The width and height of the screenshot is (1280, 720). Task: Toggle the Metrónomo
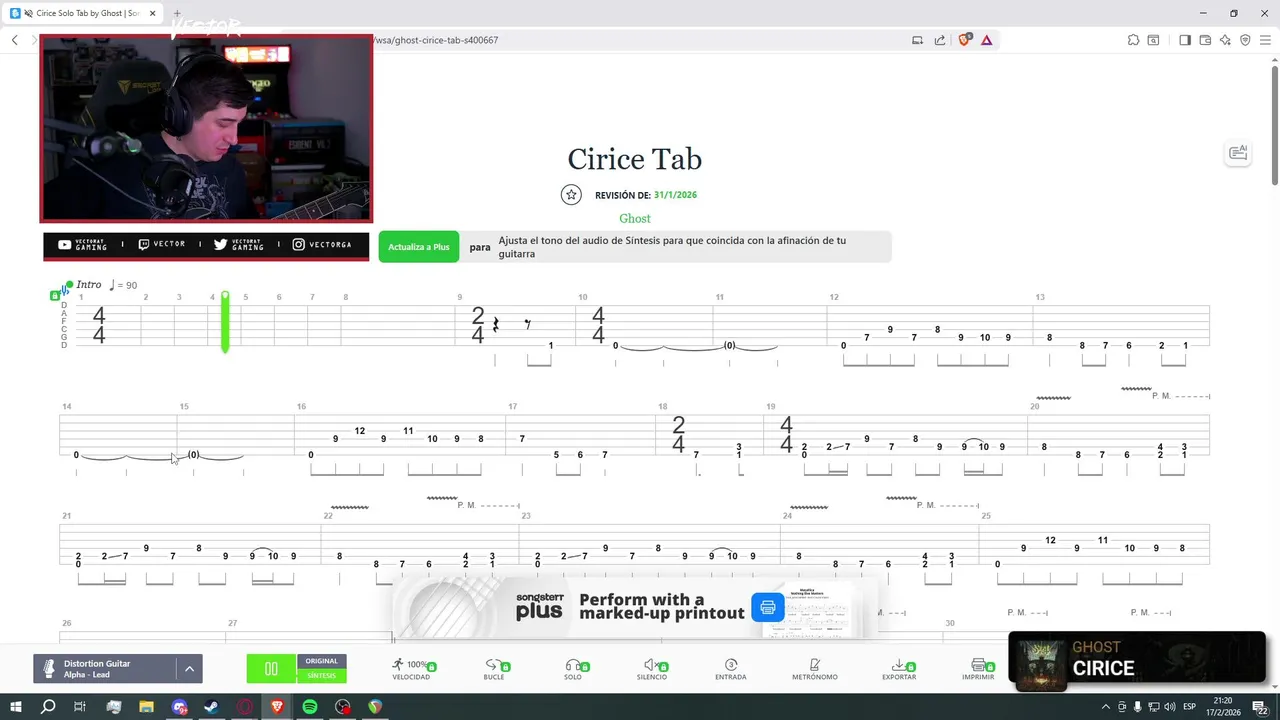(814, 669)
